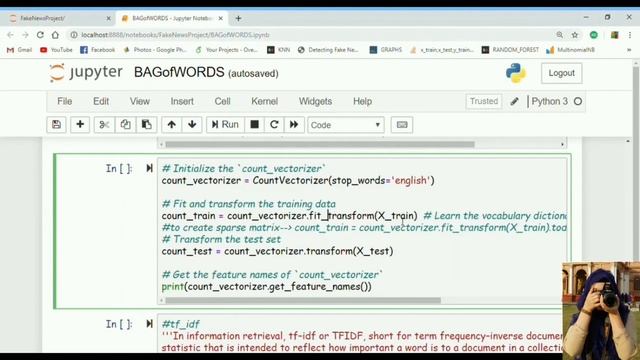Open command palette keyboard icon
This screenshot has width=640, height=360.
pyautogui.click(x=402, y=125)
